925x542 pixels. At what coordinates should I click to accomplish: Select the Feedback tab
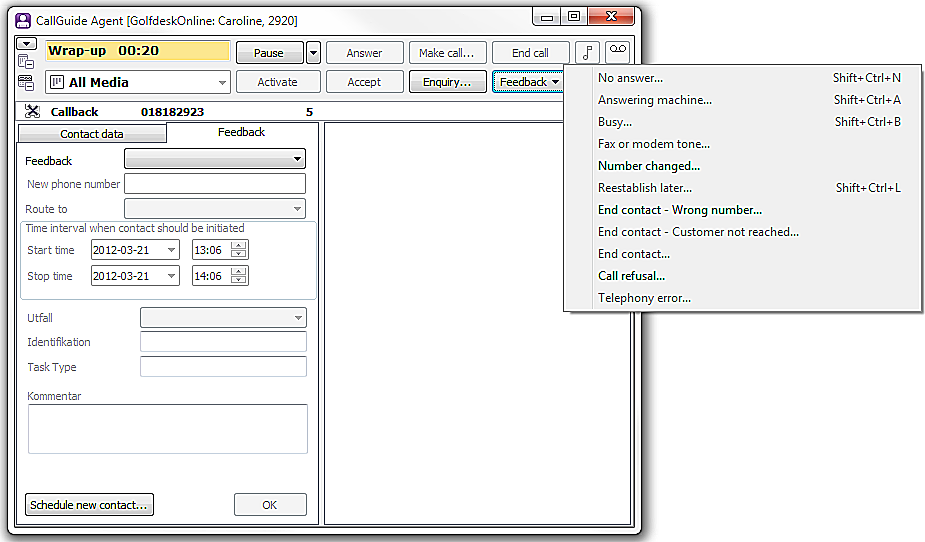241,132
